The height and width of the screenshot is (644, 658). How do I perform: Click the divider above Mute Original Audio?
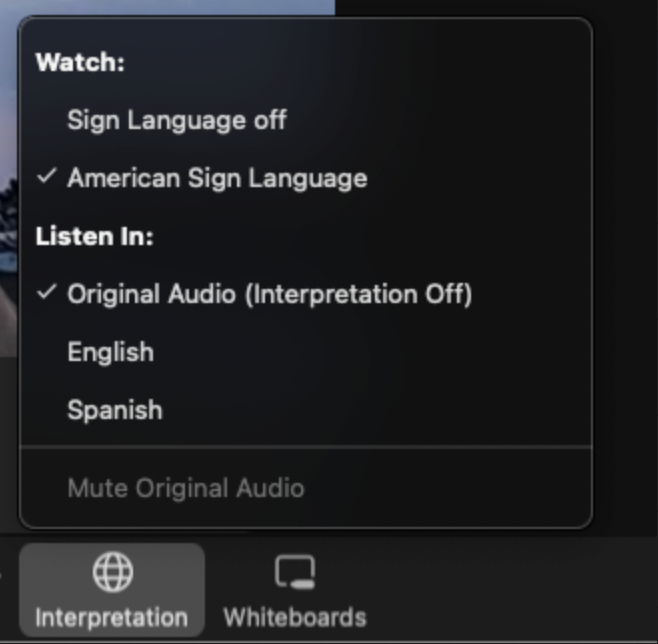coord(306,447)
